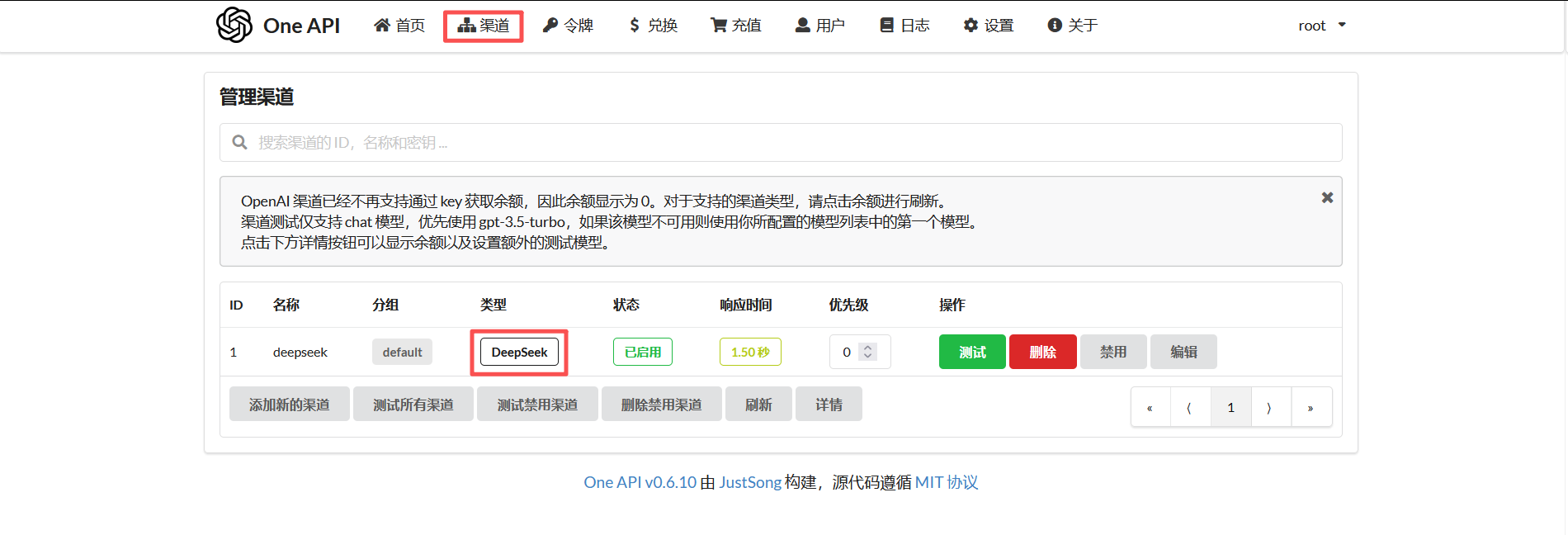Click the 禁用 button for deepseek
Screen dimensions: 1568x535
[x=1113, y=352]
